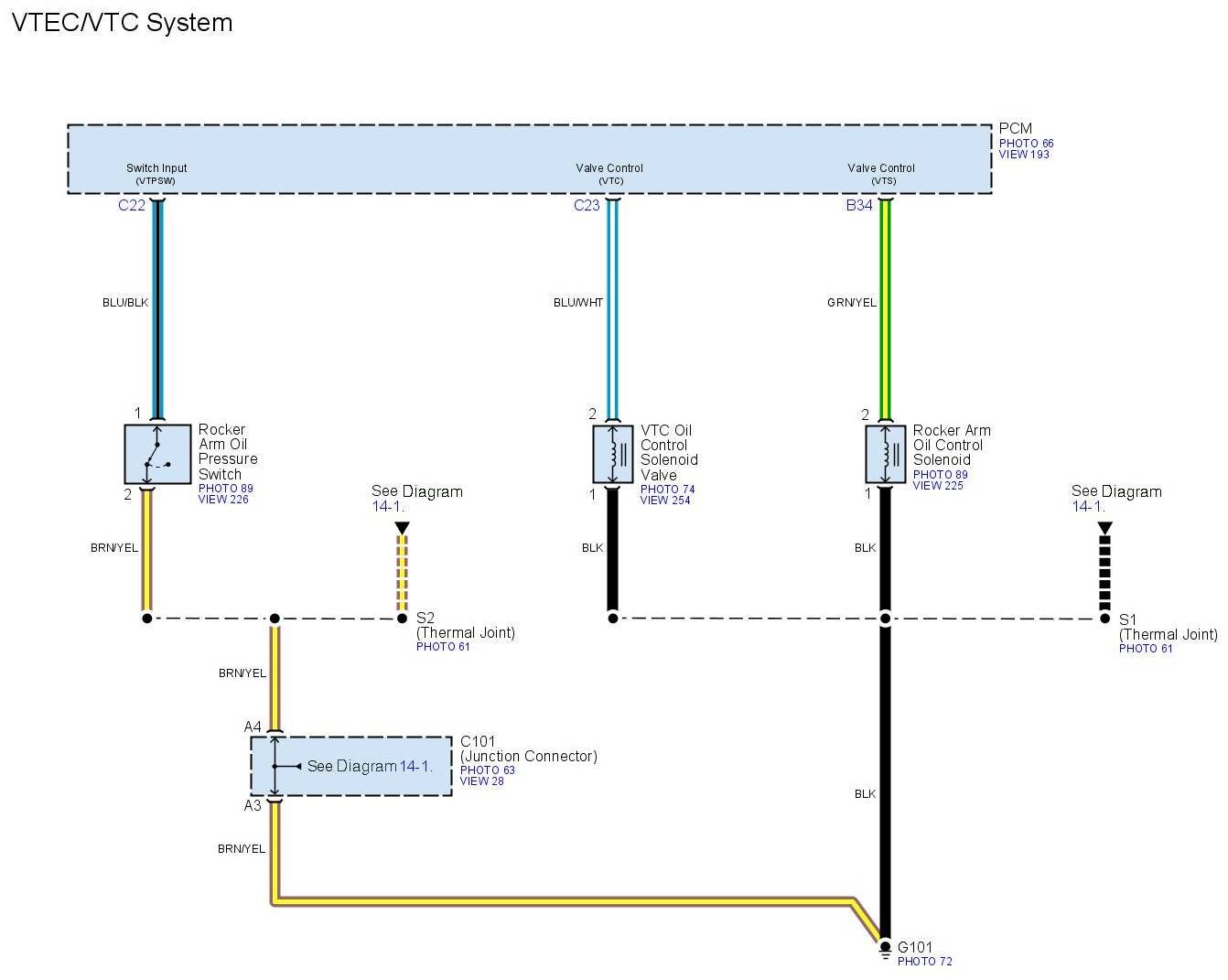Click the VTC Oil Control Solenoid Valve symbol
This screenshot has width=1228, height=980.
click(x=613, y=454)
